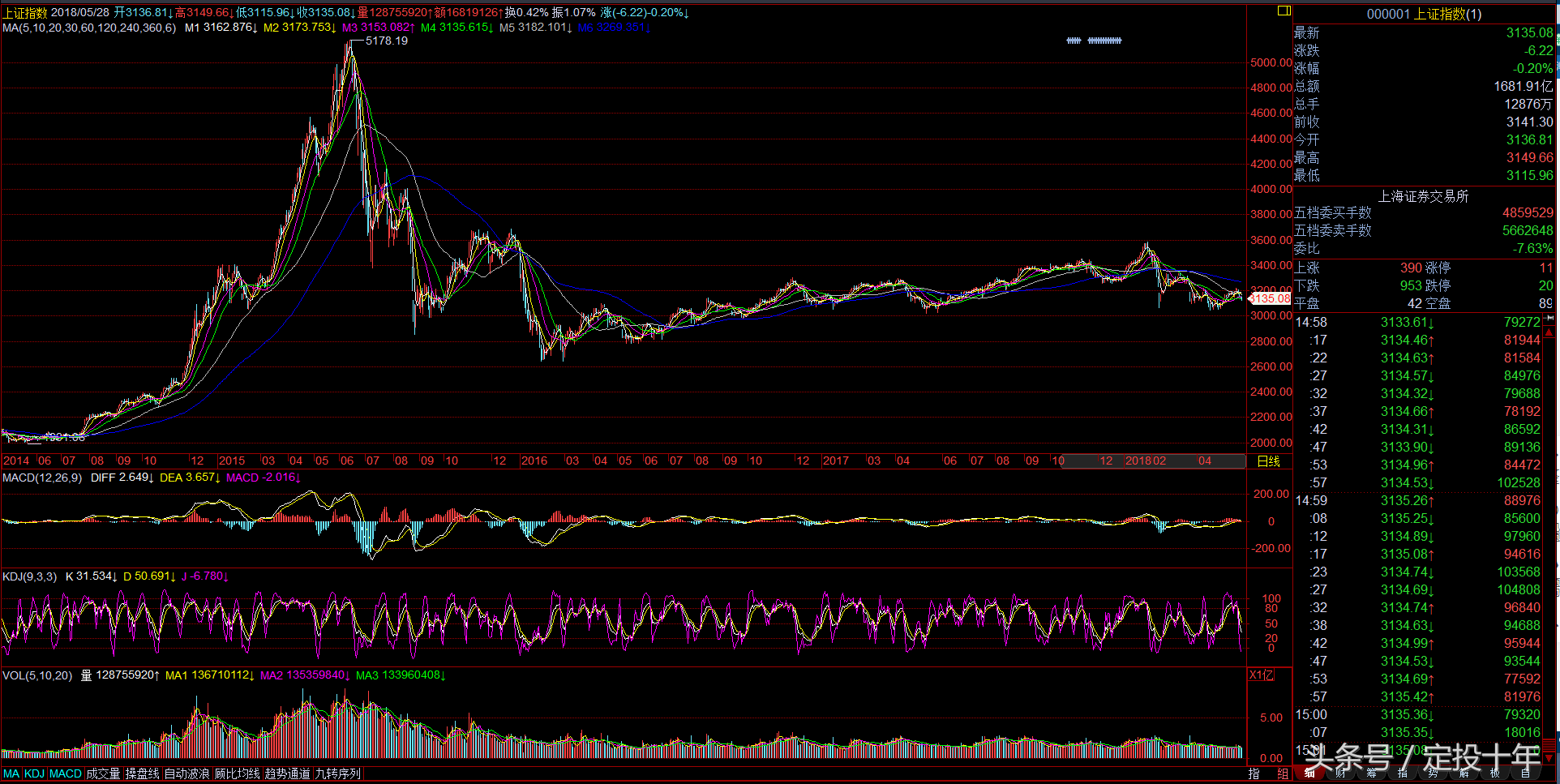The width and height of the screenshot is (1560, 784).
Task: Click the tick list scroll-up arrow
Action: click(x=1549, y=332)
